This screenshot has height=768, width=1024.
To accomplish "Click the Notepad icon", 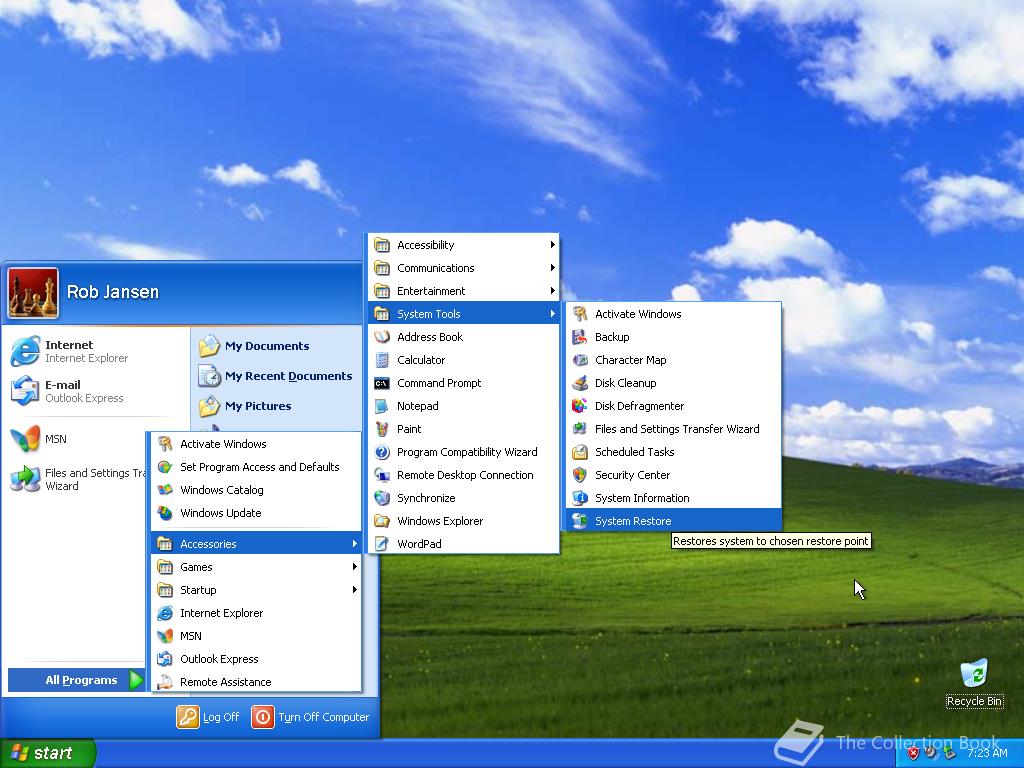I will click(x=382, y=406).
